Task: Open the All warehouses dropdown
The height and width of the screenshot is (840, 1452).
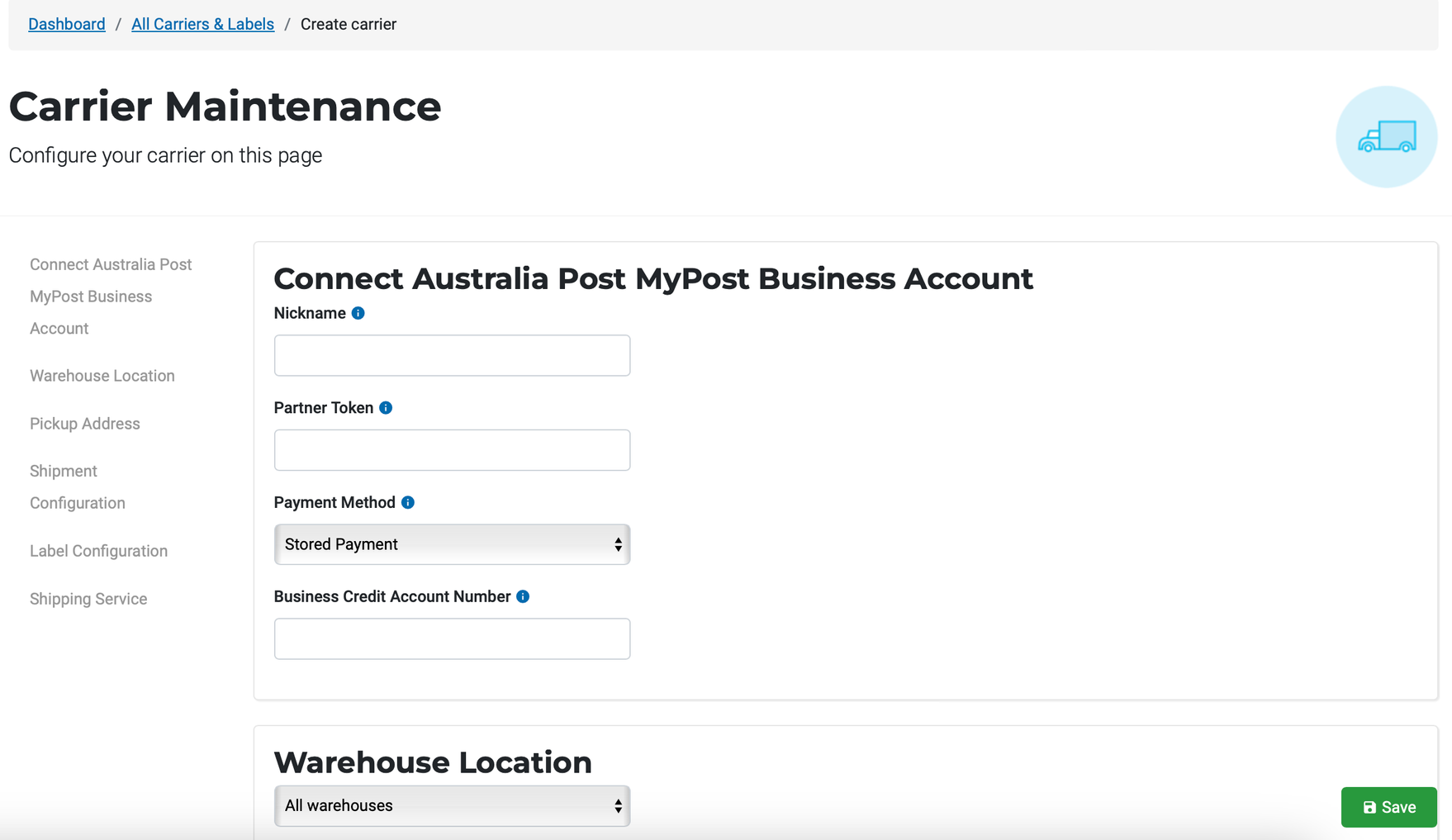Action: 452,806
